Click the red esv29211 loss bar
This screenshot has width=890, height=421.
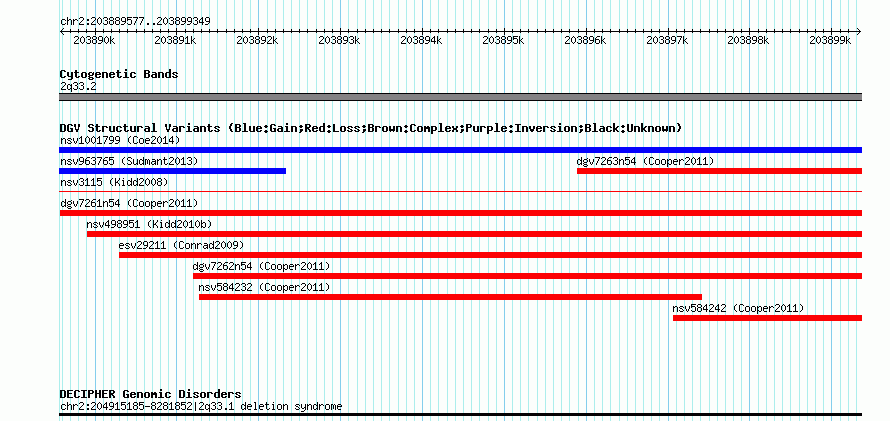click(490, 255)
